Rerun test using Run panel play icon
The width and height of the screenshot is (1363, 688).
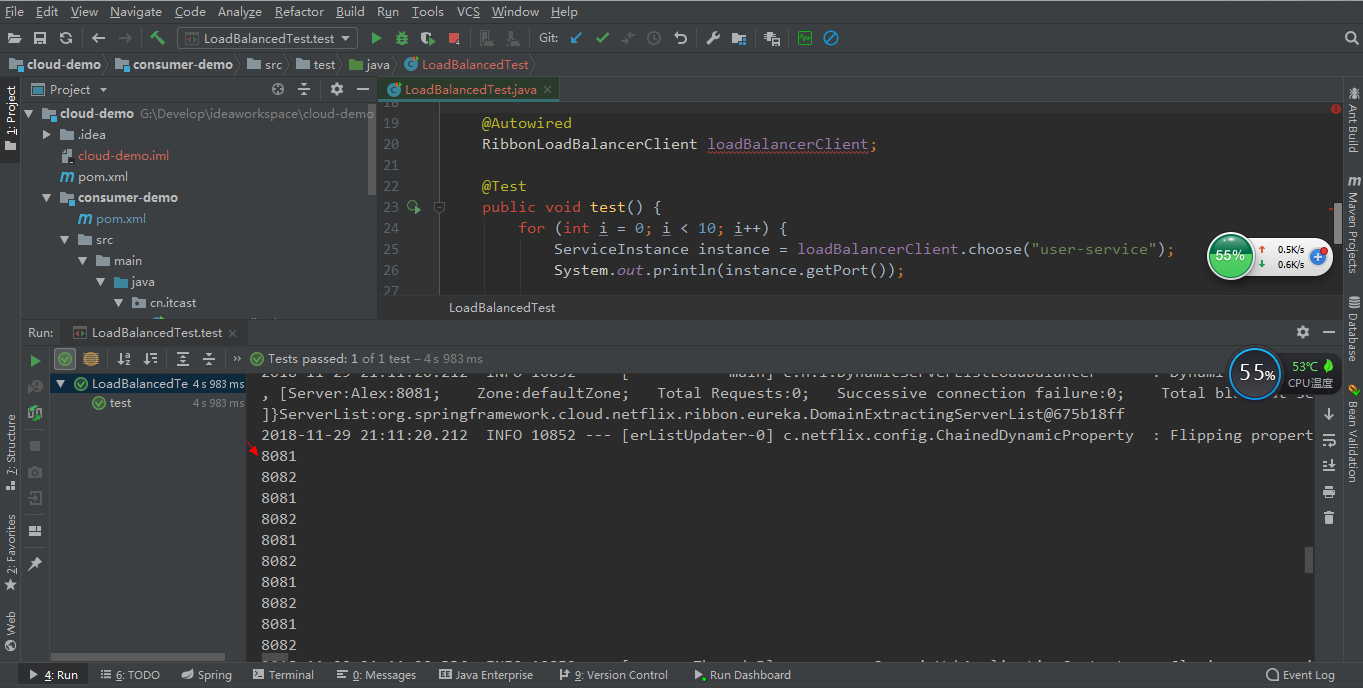pyautogui.click(x=35, y=360)
